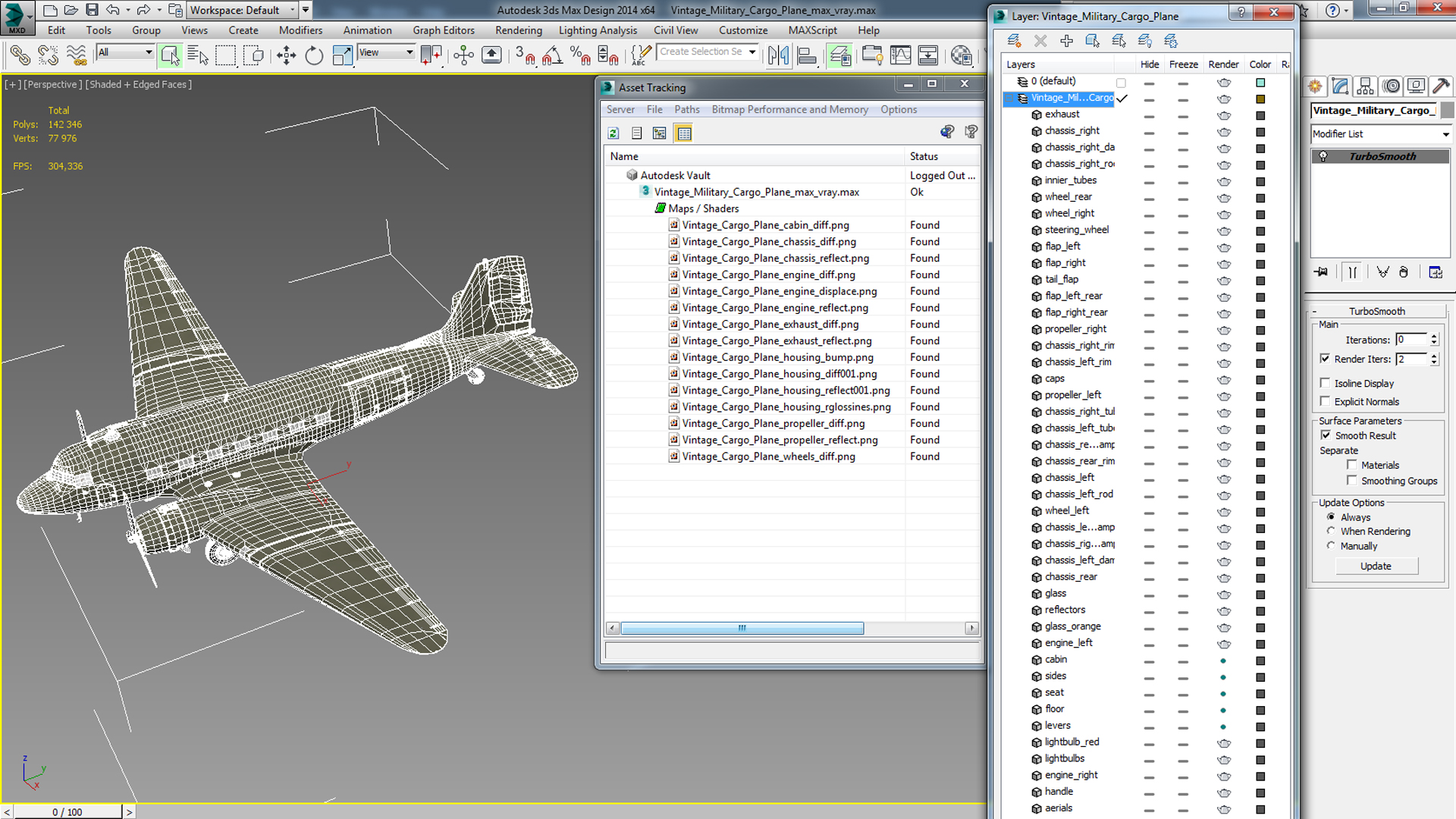
Task: Choose Rectangular Selection Region tool
Action: [x=226, y=55]
